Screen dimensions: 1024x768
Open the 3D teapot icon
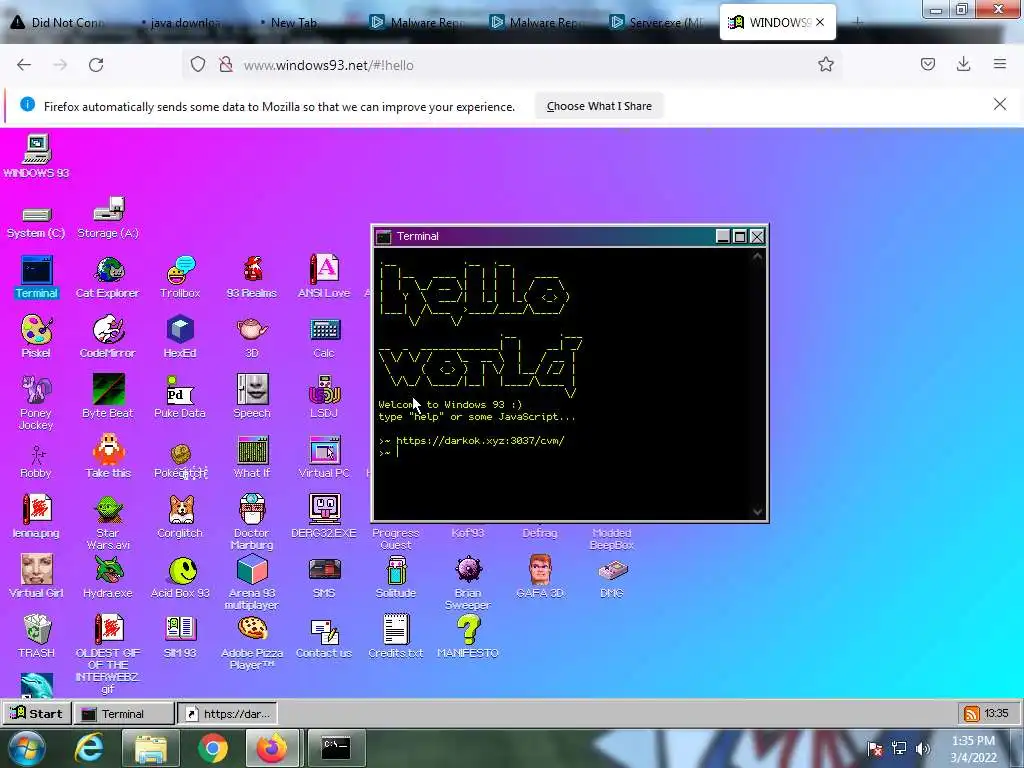[252, 337]
